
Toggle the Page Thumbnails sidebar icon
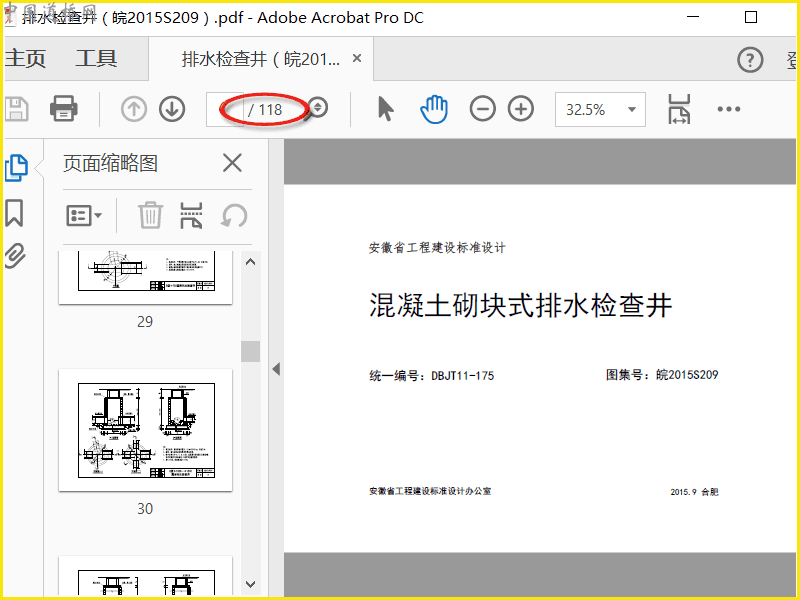point(16,167)
